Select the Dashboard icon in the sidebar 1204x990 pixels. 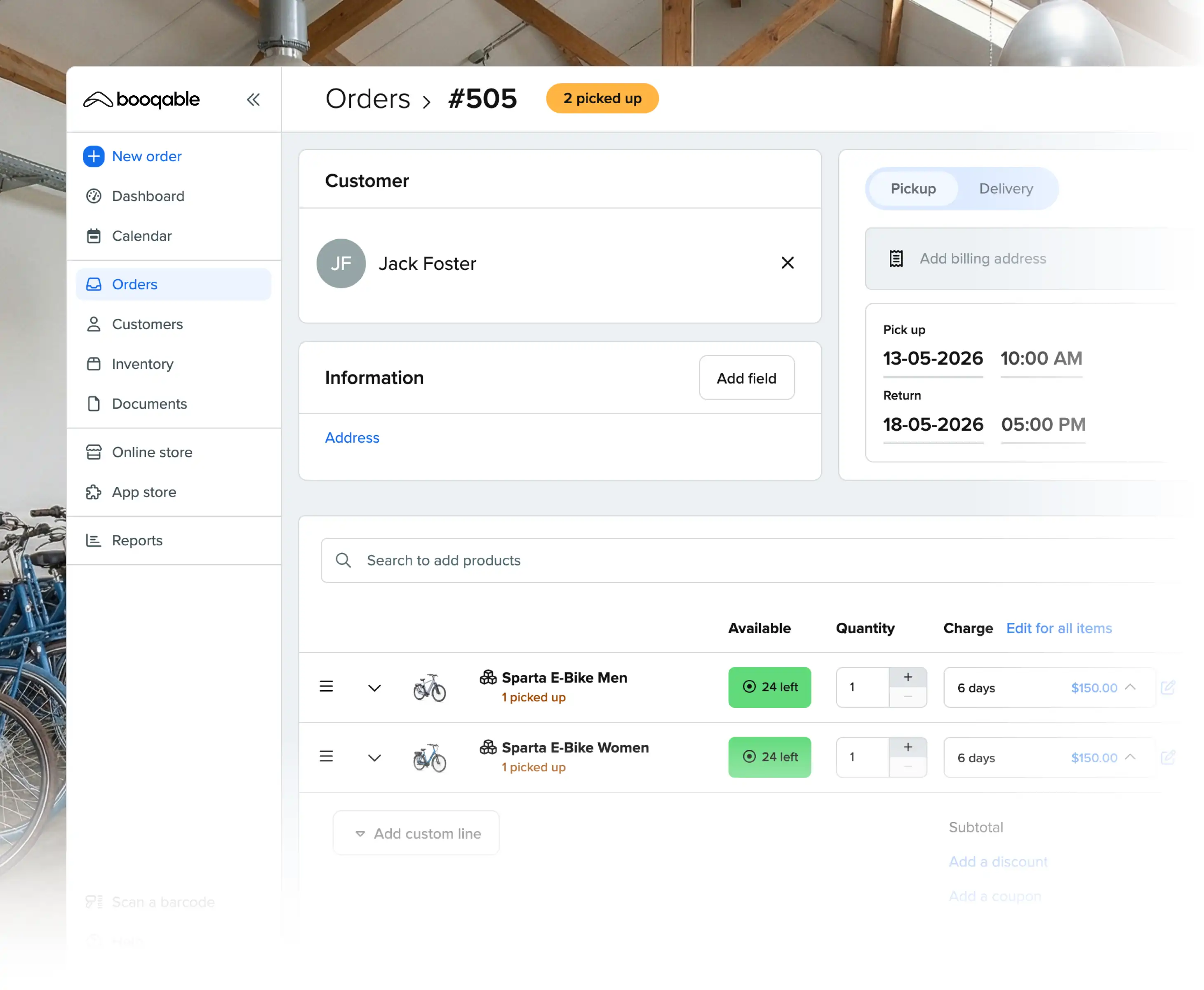94,196
